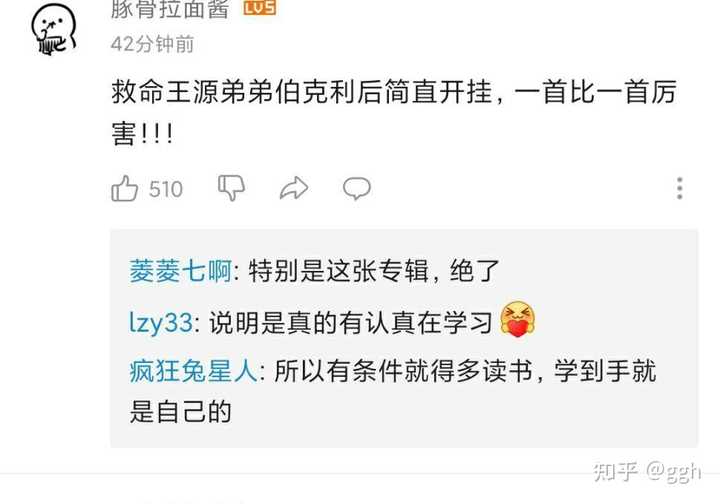This screenshot has height=504, width=720.
Task: Open replier 菱菱七啊's profile
Action: click(180, 271)
